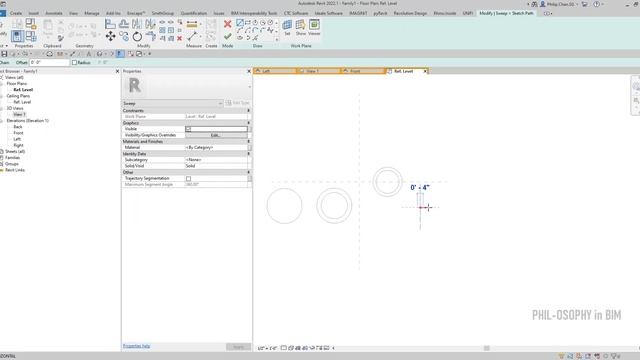Finish edit mode with green checkmark
The image size is (640, 360).
(x=227, y=36)
